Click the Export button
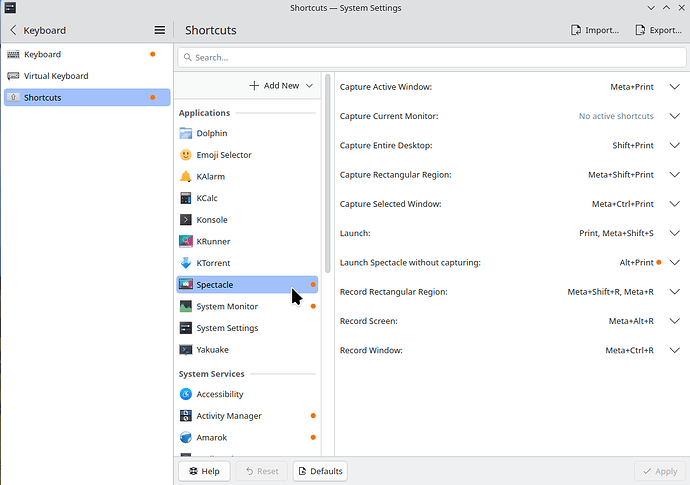 coord(659,30)
